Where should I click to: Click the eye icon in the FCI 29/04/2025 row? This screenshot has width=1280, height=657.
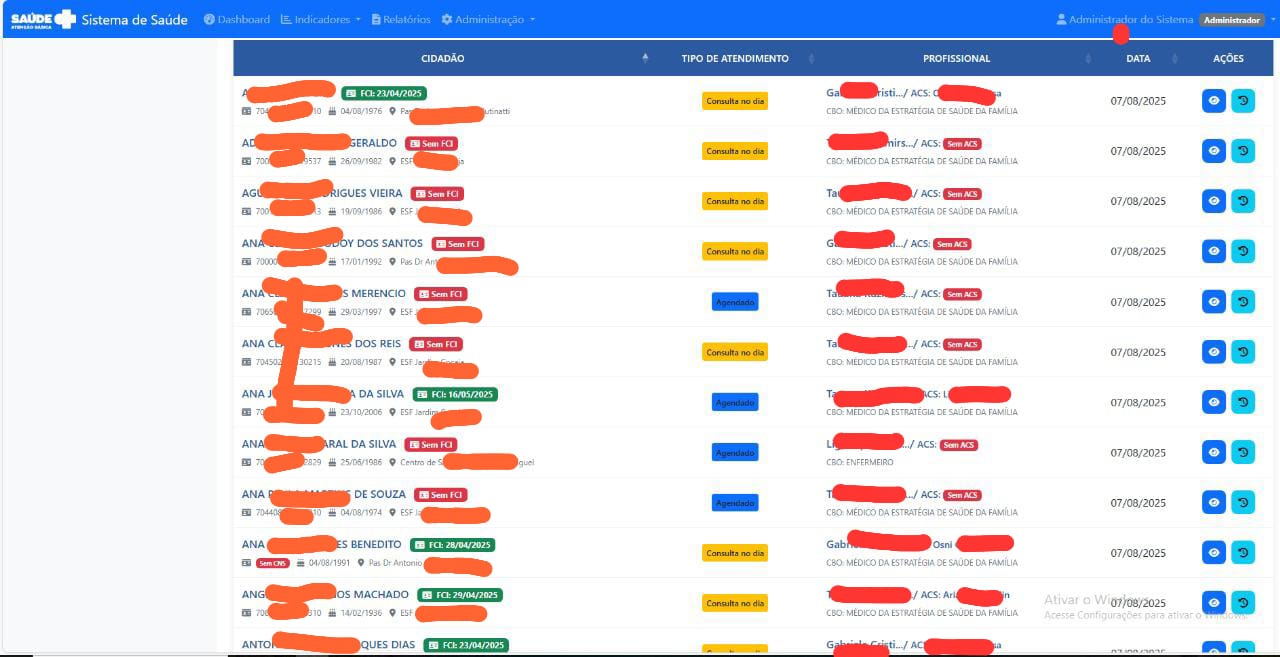pyautogui.click(x=1213, y=602)
